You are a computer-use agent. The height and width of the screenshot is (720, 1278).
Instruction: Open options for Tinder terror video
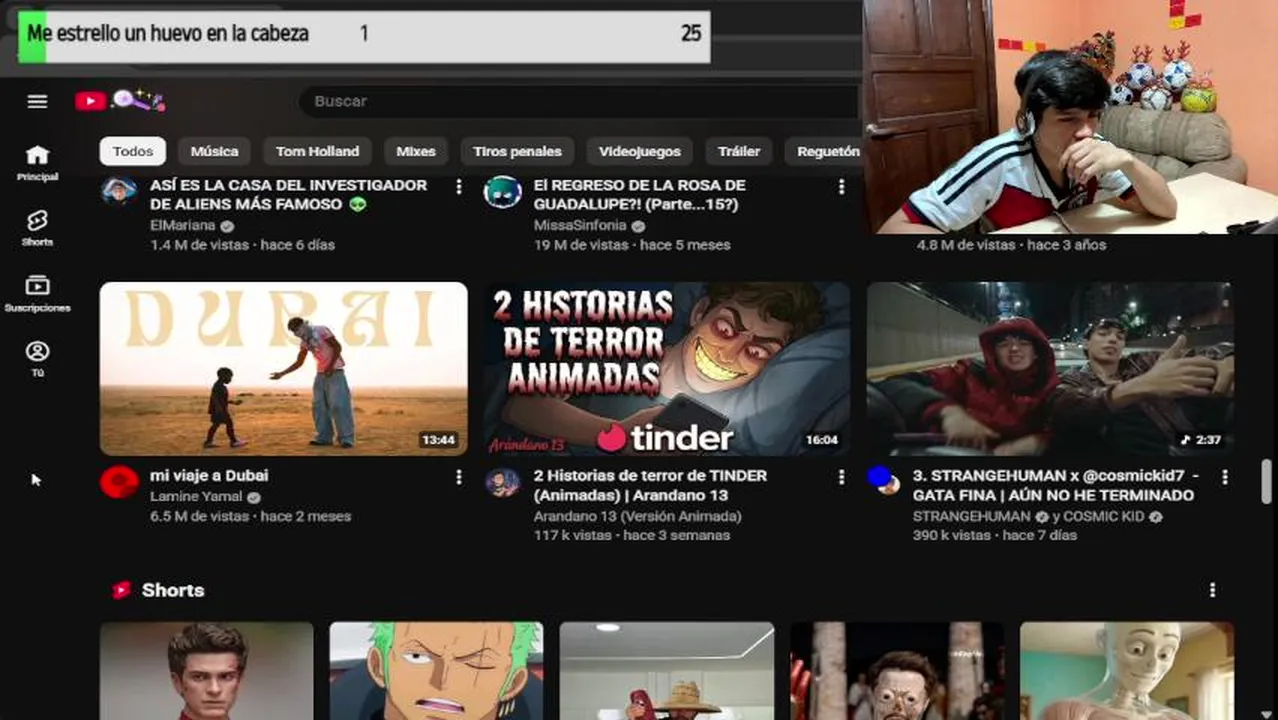(x=841, y=477)
